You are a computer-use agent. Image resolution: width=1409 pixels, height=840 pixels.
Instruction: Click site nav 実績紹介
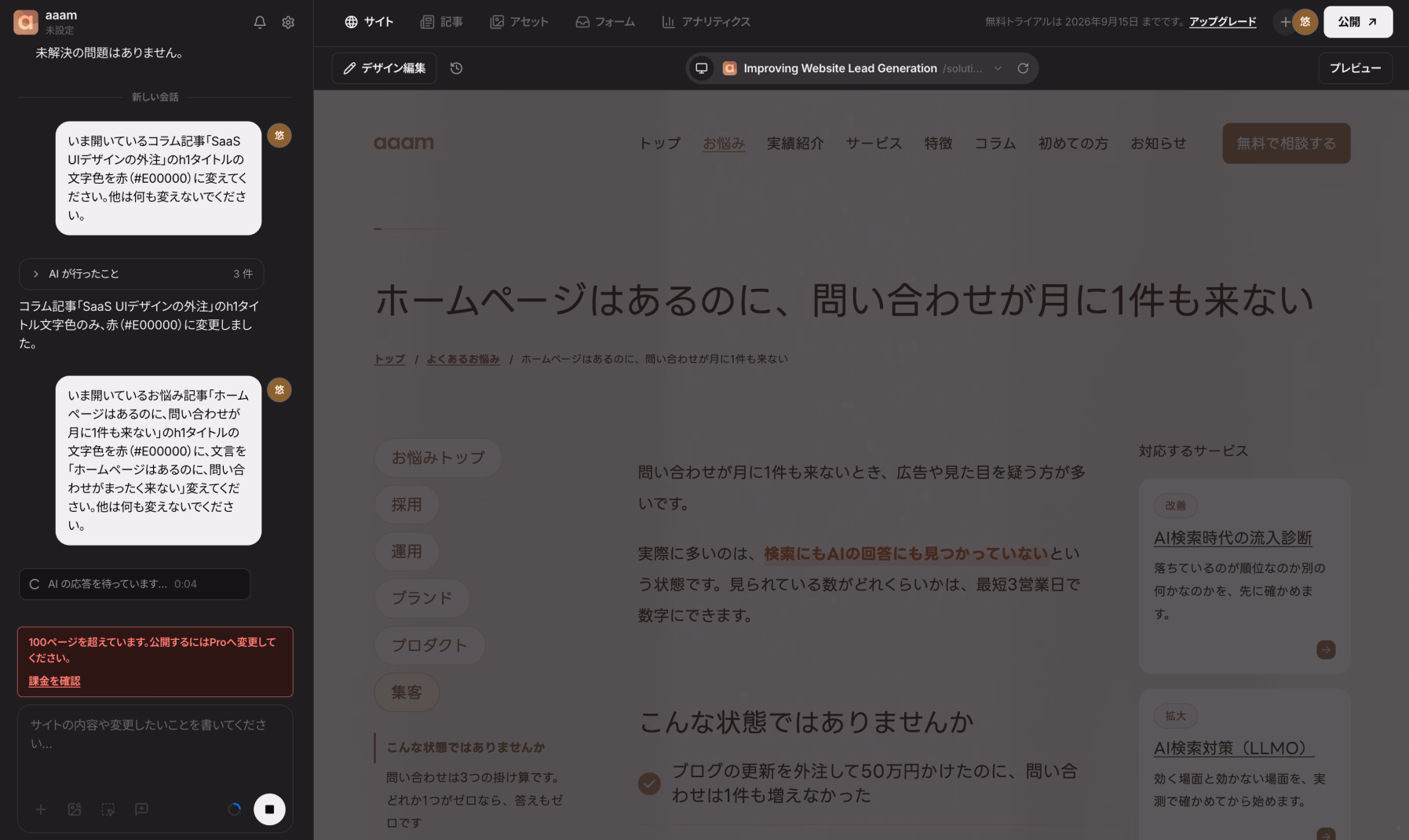click(795, 144)
